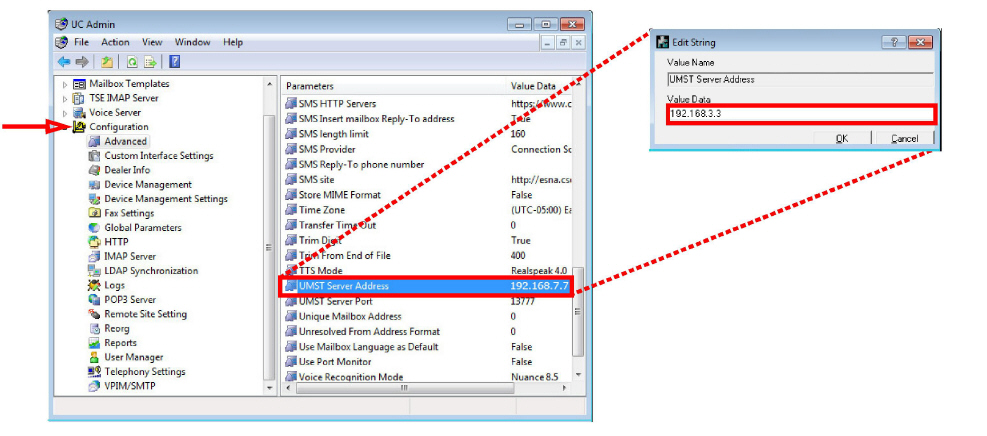987x436 pixels.
Task: Open the View menu
Action: tap(152, 42)
